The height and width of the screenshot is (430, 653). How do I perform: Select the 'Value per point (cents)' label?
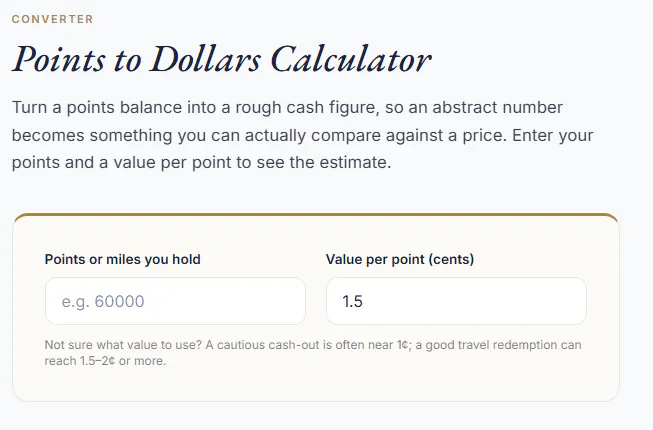pyautogui.click(x=400, y=259)
